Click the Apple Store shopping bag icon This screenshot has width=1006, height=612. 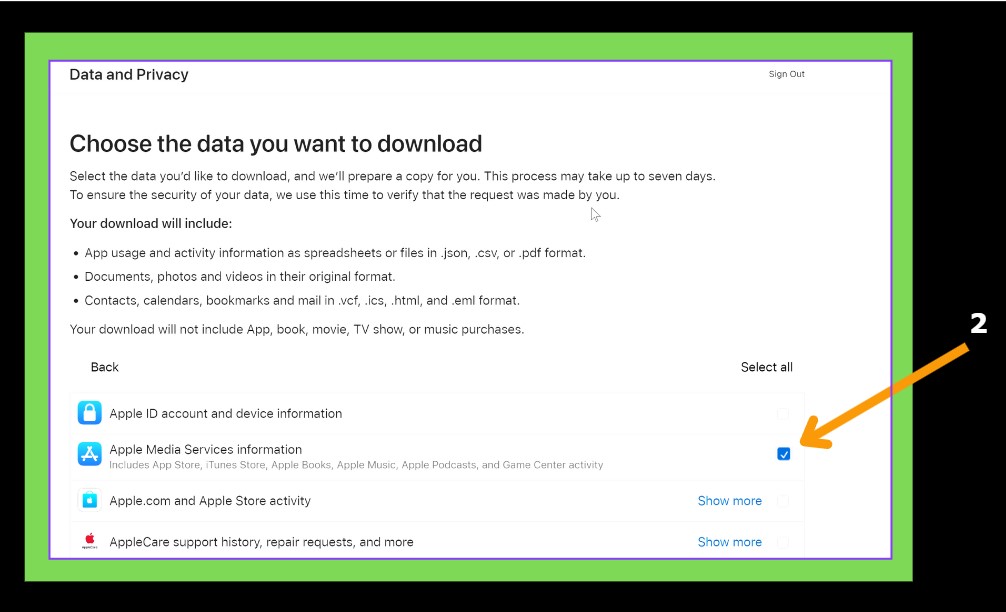pos(90,500)
